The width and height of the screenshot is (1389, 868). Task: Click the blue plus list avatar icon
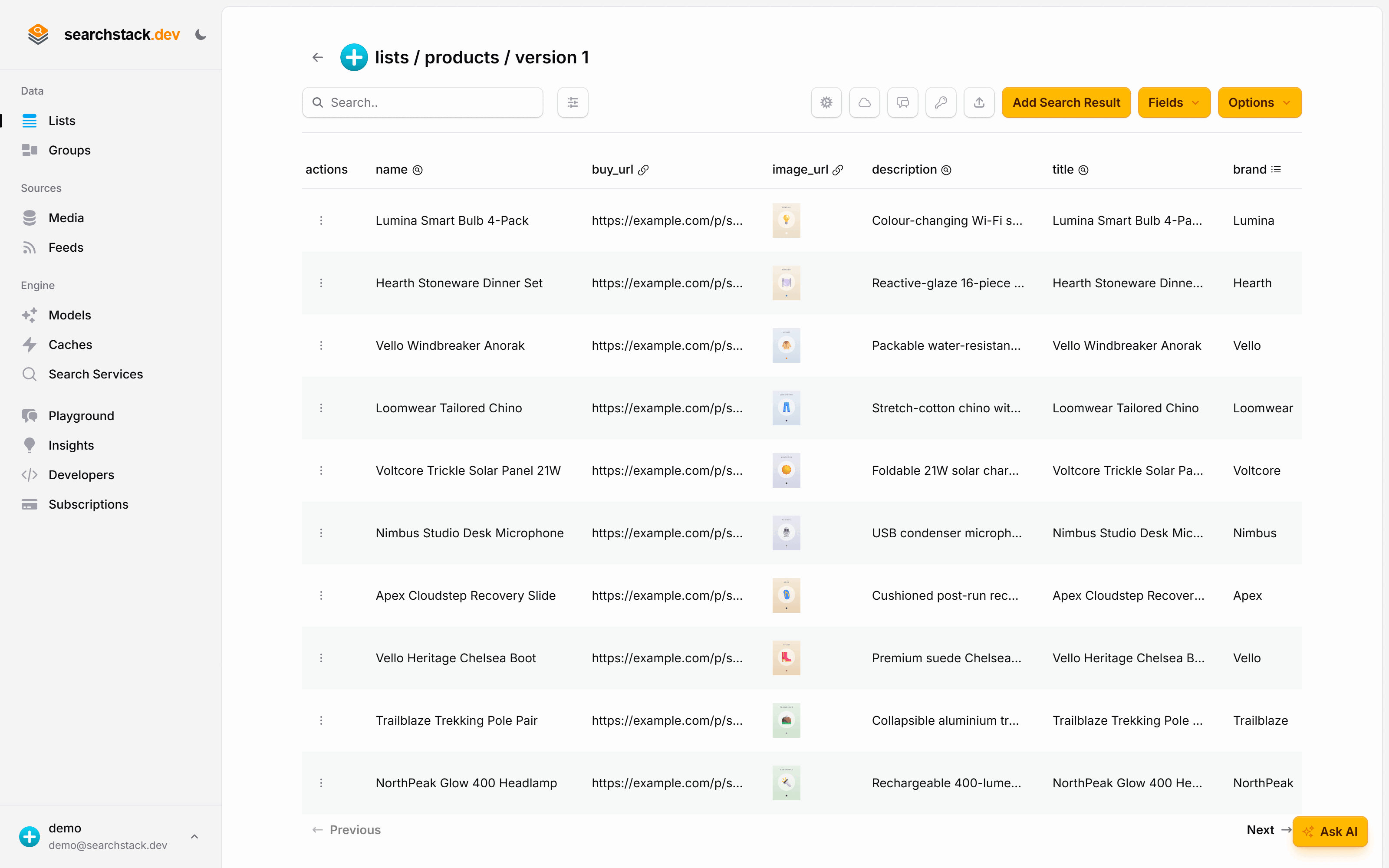(354, 57)
